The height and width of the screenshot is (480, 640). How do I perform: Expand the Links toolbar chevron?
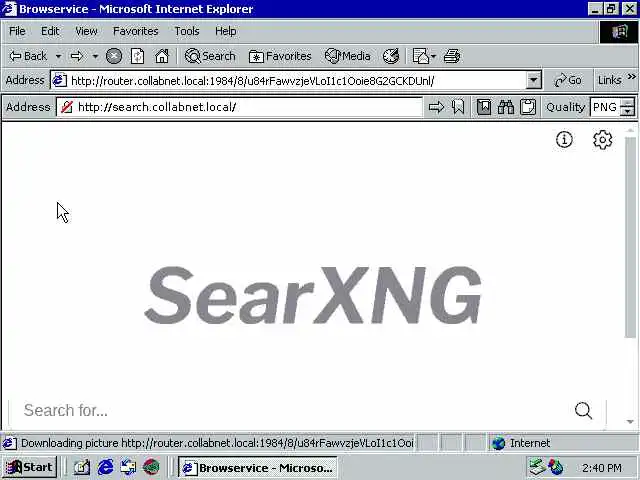[631, 76]
